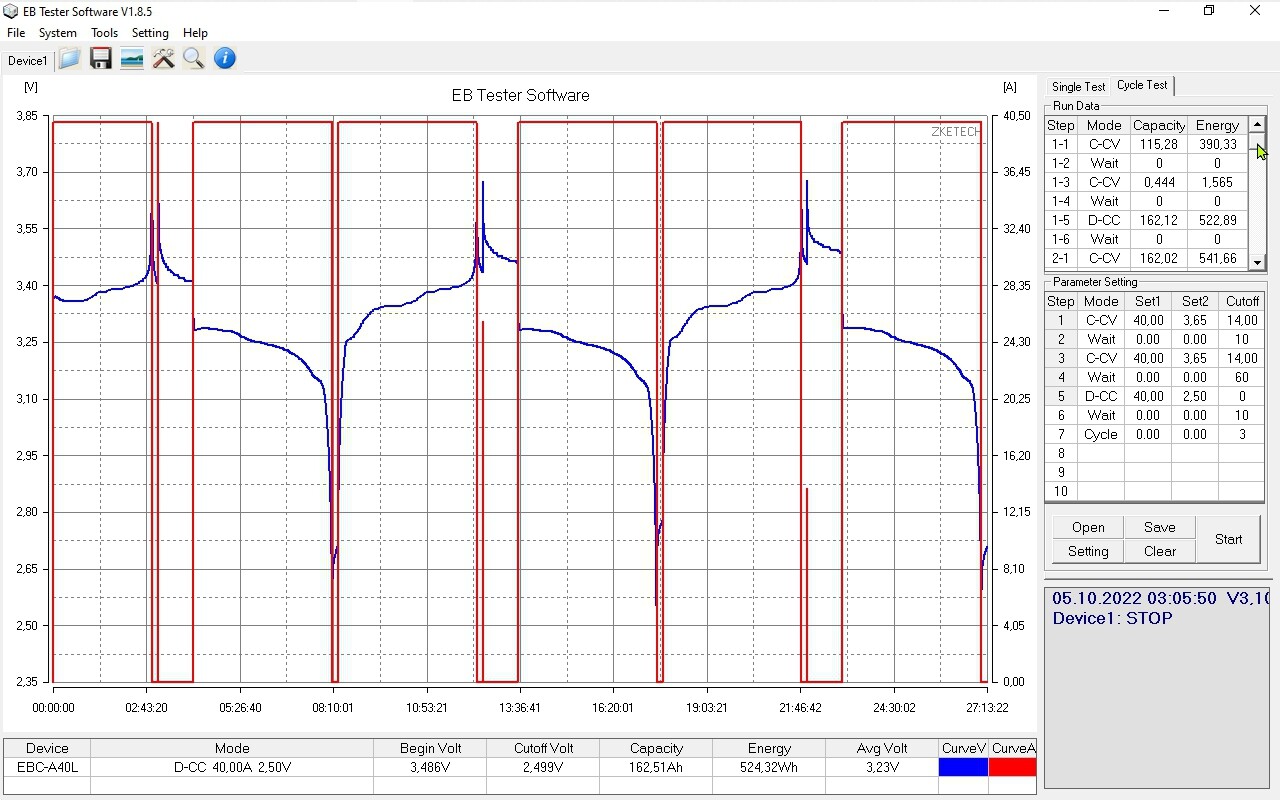This screenshot has height=800, width=1280.
Task: Click the magnifying glass toolbar icon
Action: tap(194, 59)
